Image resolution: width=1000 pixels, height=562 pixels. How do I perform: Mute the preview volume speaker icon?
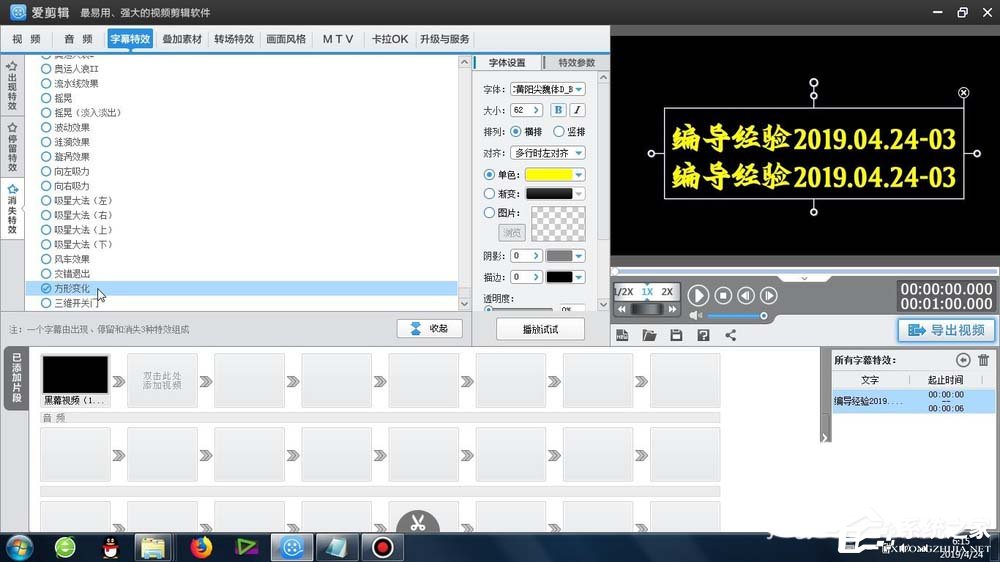695,316
